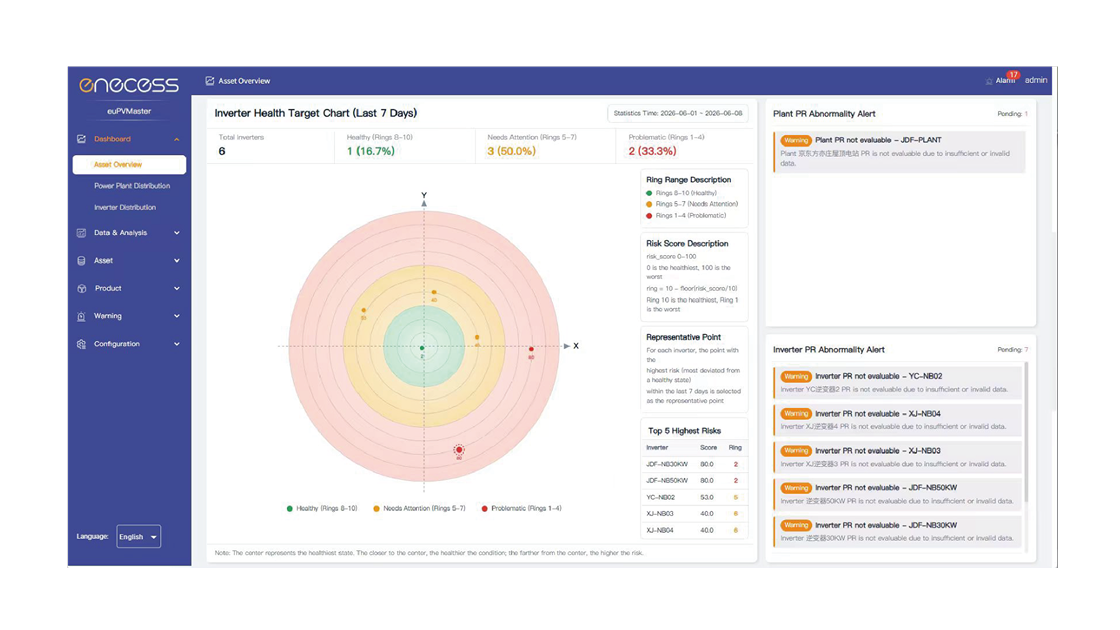Screen dimensions: 1120x630
Task: Open the Alarm notifications with badge 17
Action: 1003,79
